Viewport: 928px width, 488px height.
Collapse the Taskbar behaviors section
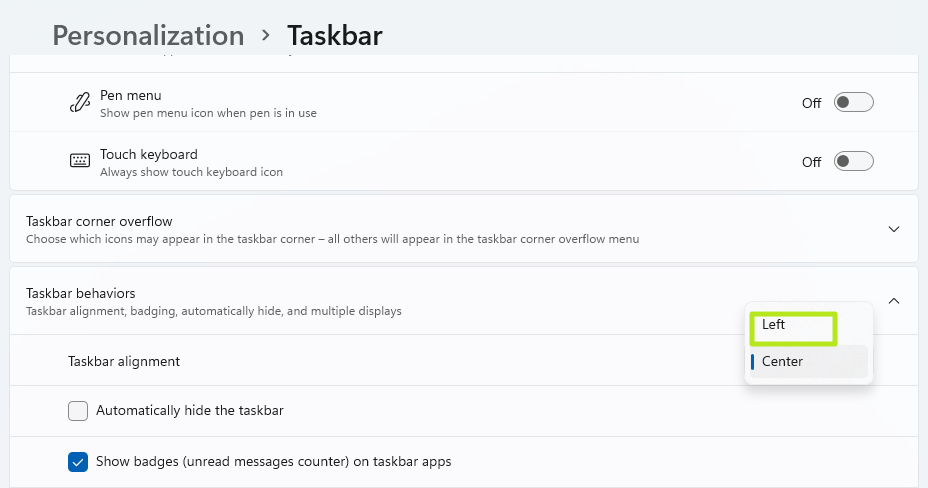point(894,300)
